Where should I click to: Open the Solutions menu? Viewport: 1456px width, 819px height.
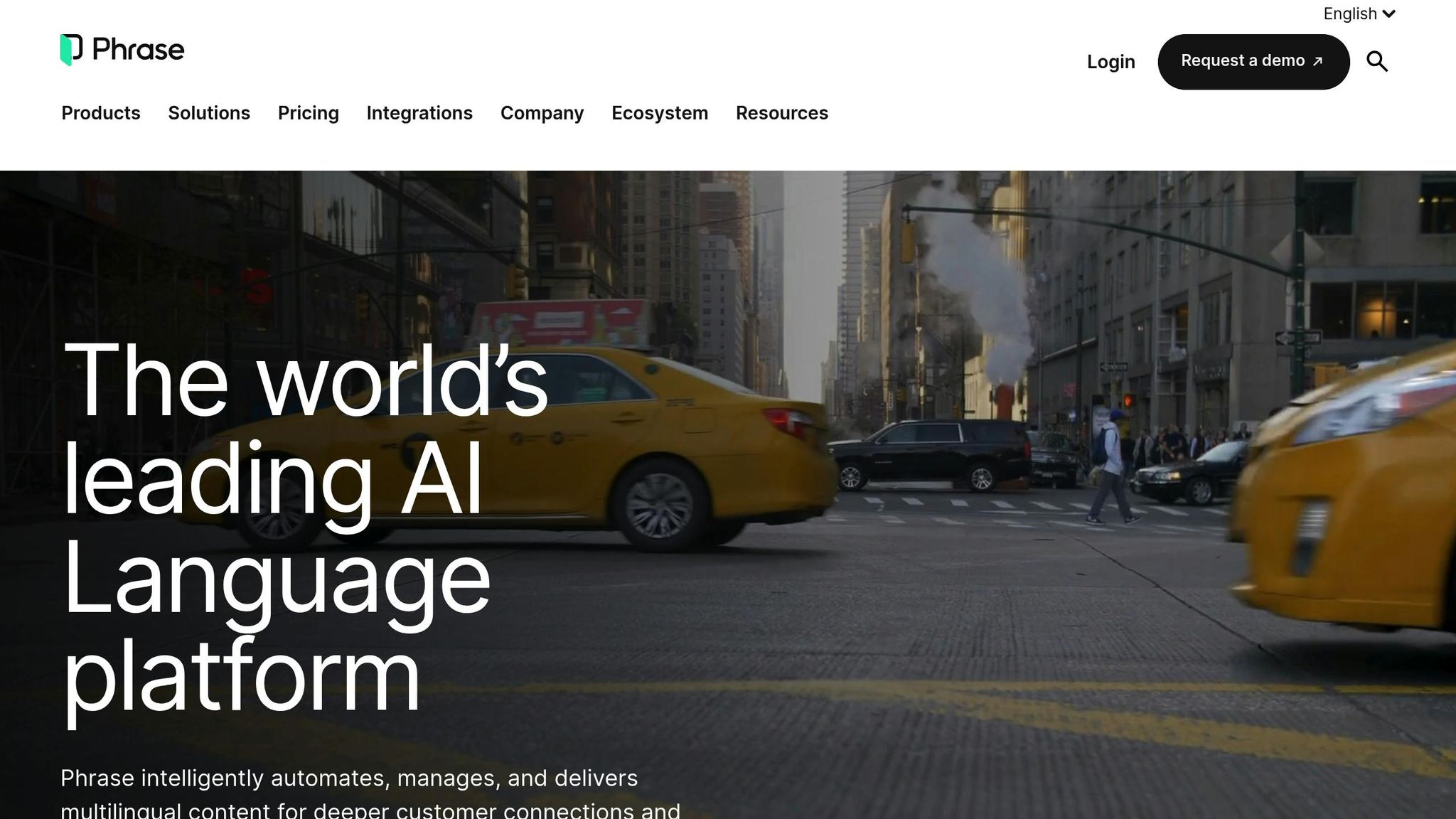209,113
